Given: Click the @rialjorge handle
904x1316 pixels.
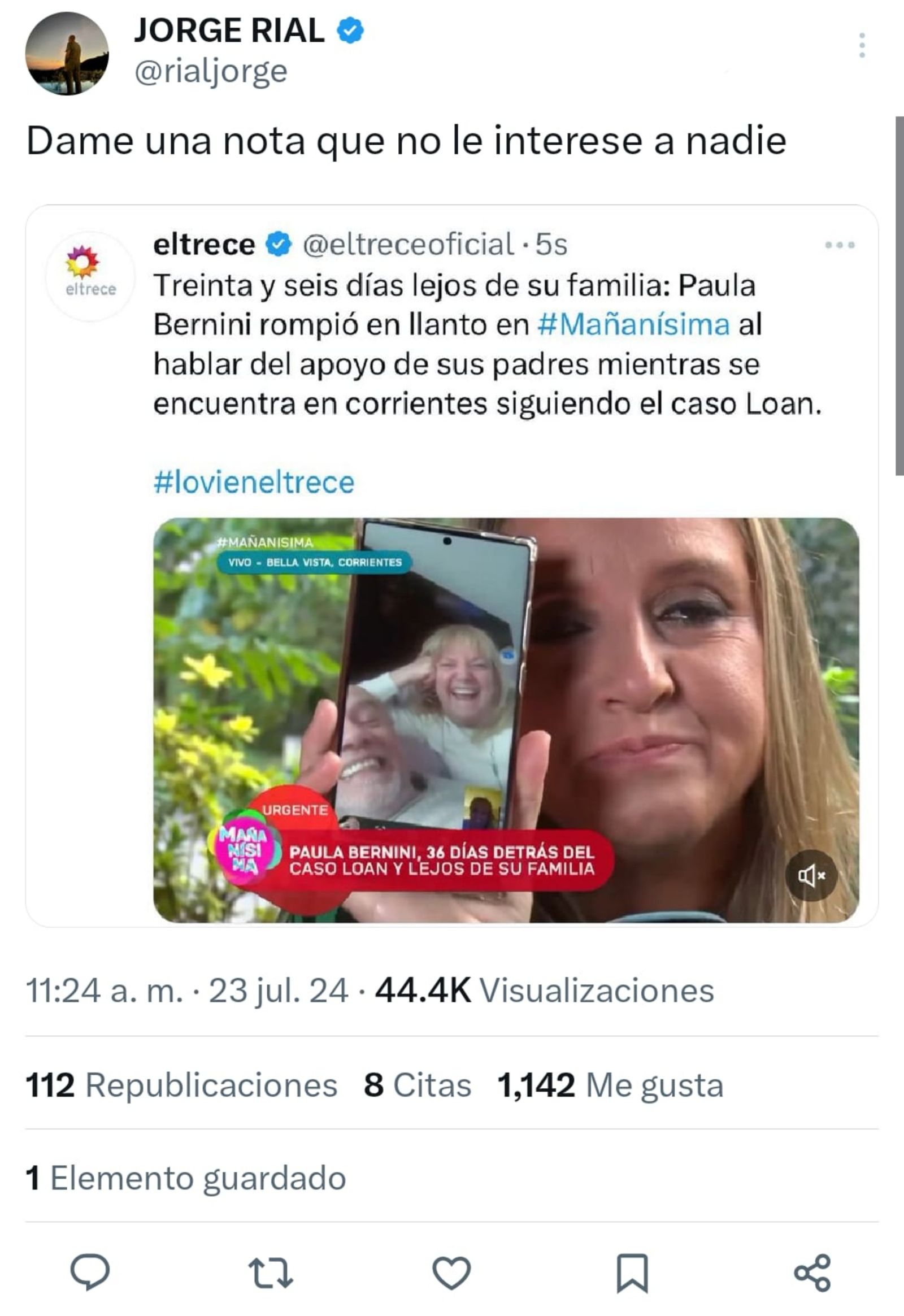Looking at the screenshot, I should [211, 72].
